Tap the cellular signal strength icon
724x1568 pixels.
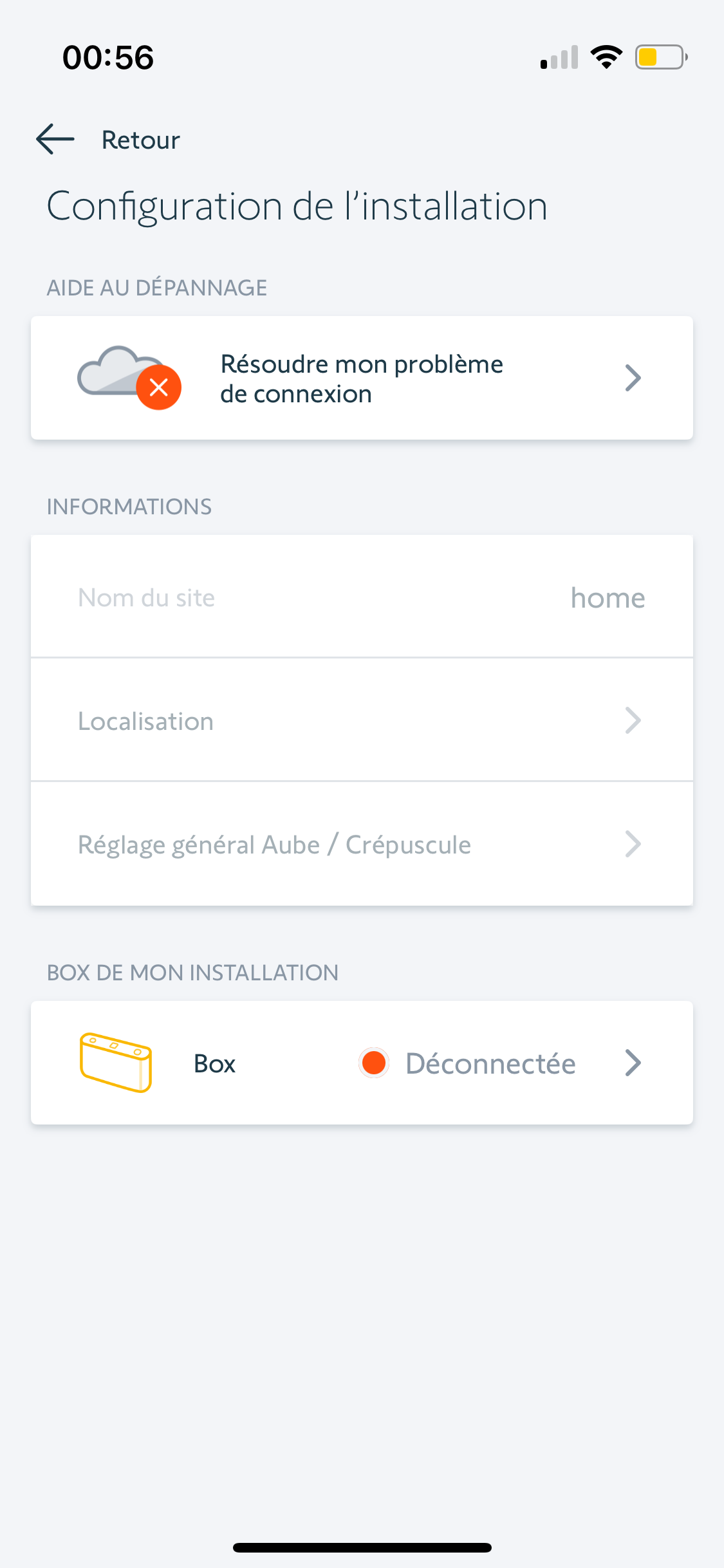(559, 57)
